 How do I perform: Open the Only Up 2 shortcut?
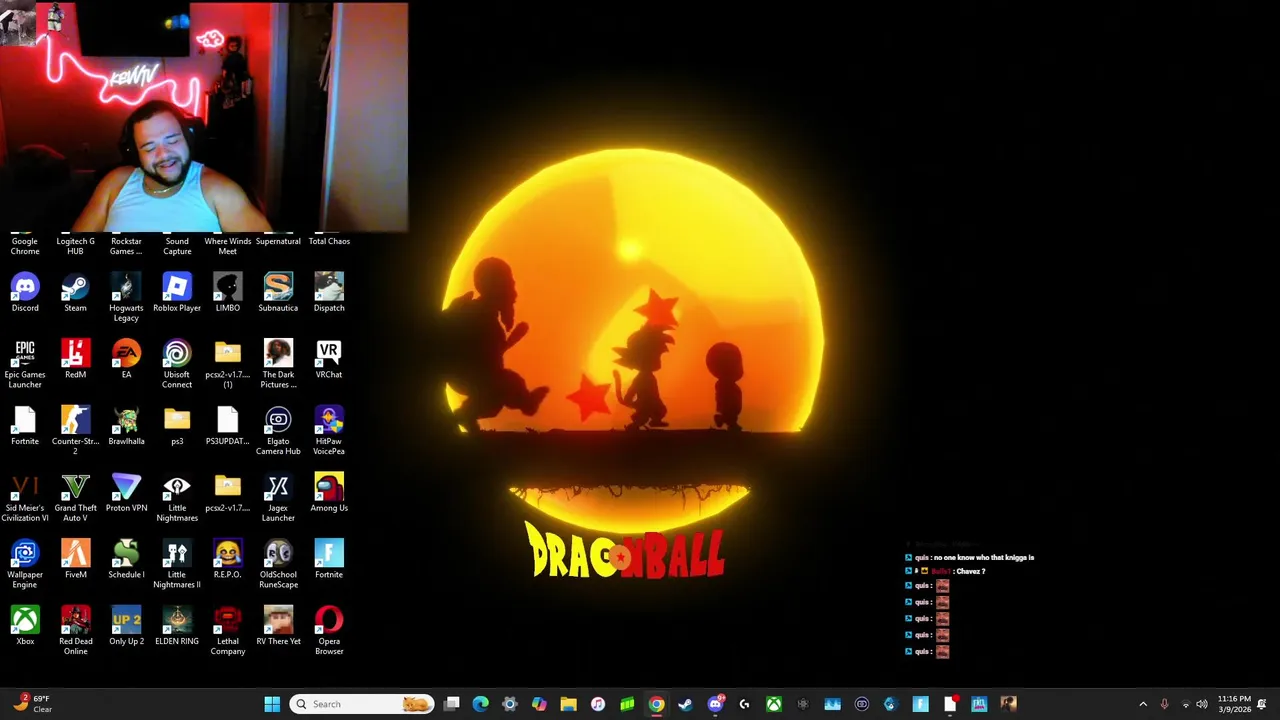126,627
